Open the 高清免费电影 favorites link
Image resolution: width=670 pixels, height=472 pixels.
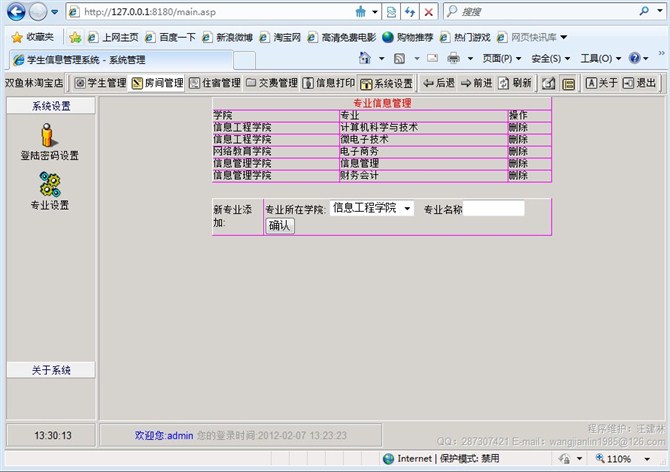pos(342,37)
